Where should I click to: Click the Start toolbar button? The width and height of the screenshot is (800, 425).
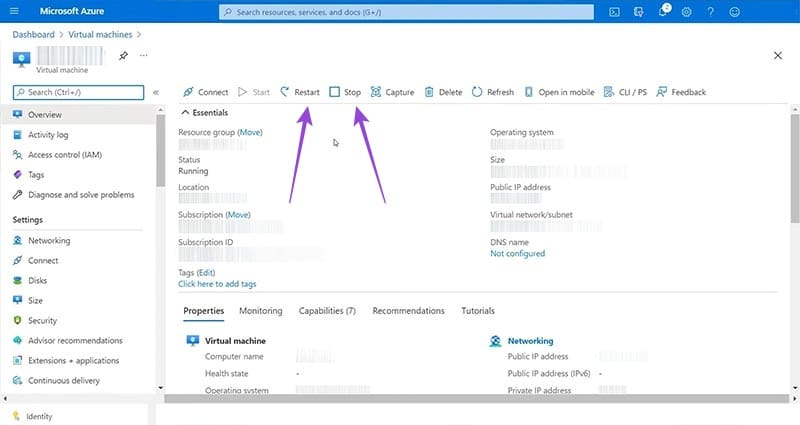pyautogui.click(x=254, y=92)
